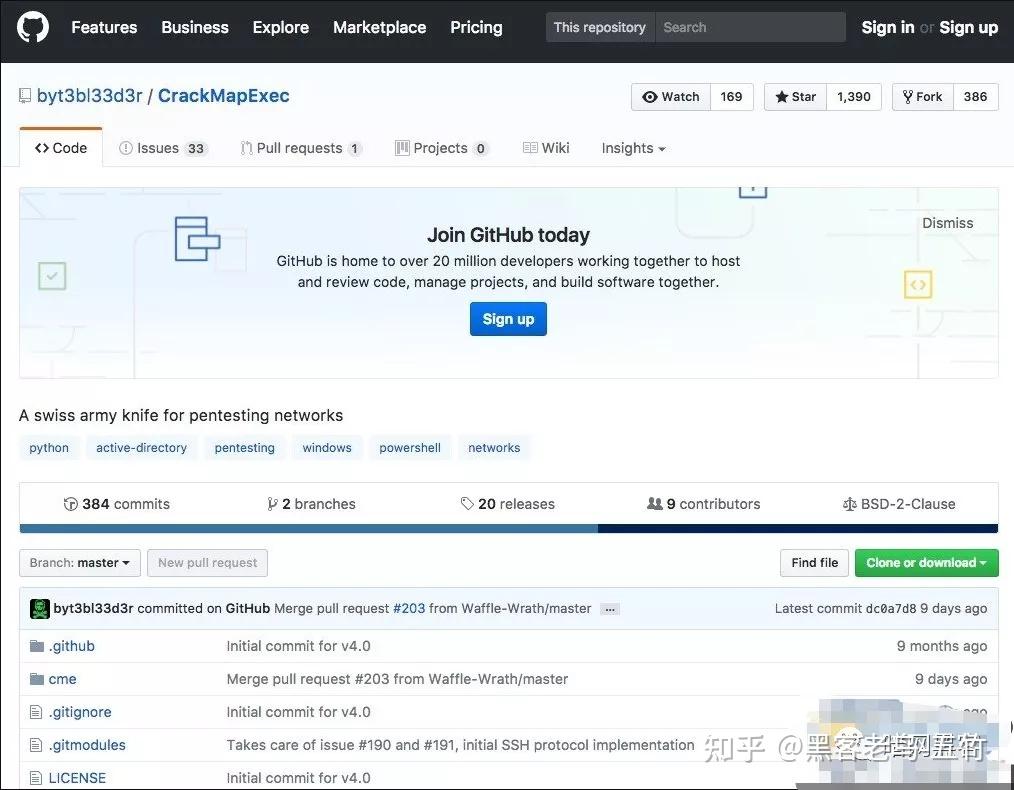The image size is (1014, 790).
Task: Expand the Insights dropdown
Action: tap(633, 148)
